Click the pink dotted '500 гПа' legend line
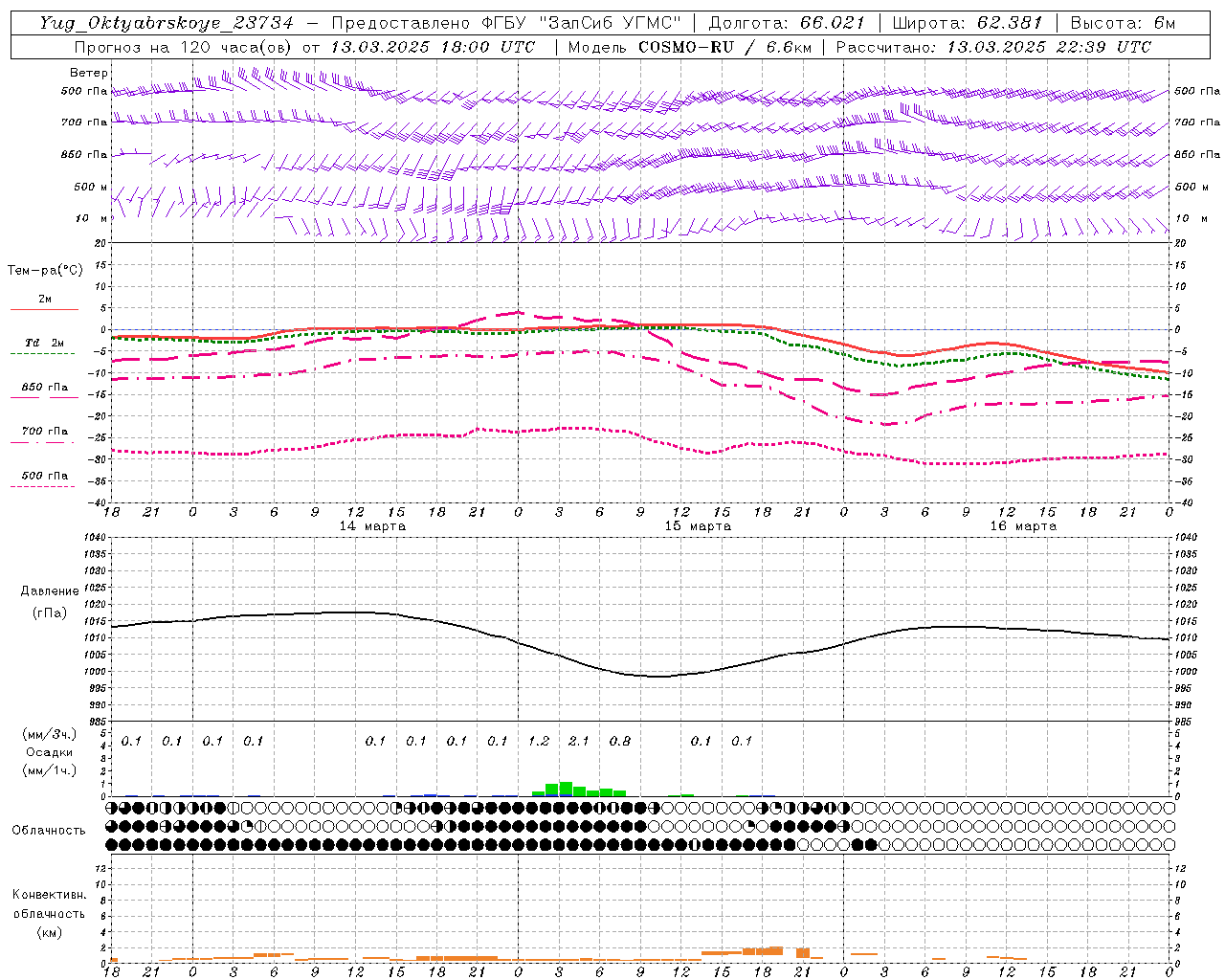 [x=43, y=486]
